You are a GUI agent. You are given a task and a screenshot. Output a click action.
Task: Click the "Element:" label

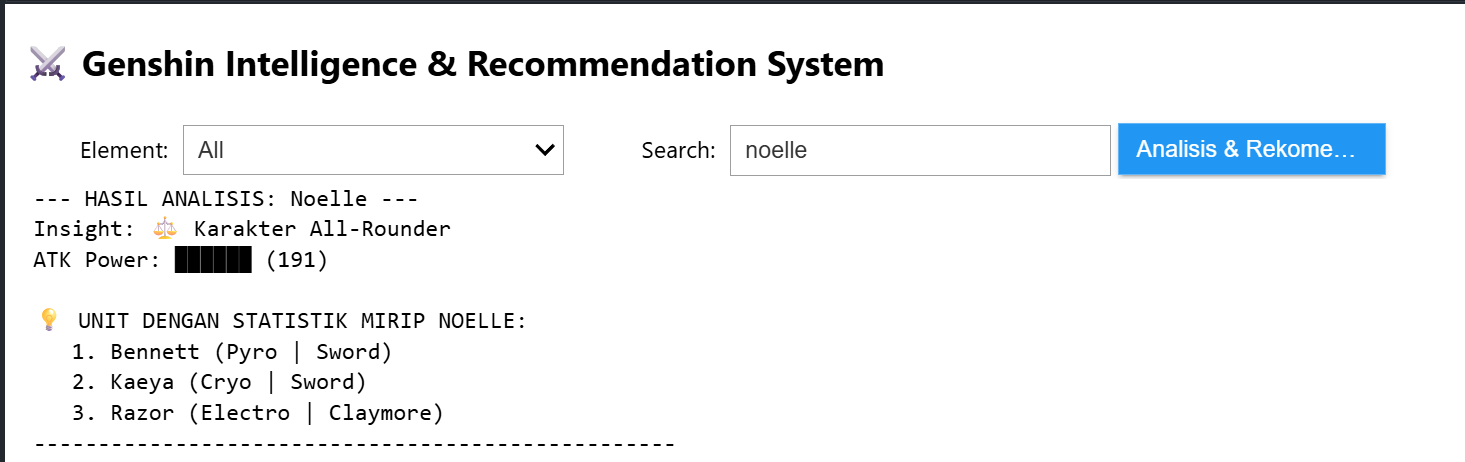[124, 150]
